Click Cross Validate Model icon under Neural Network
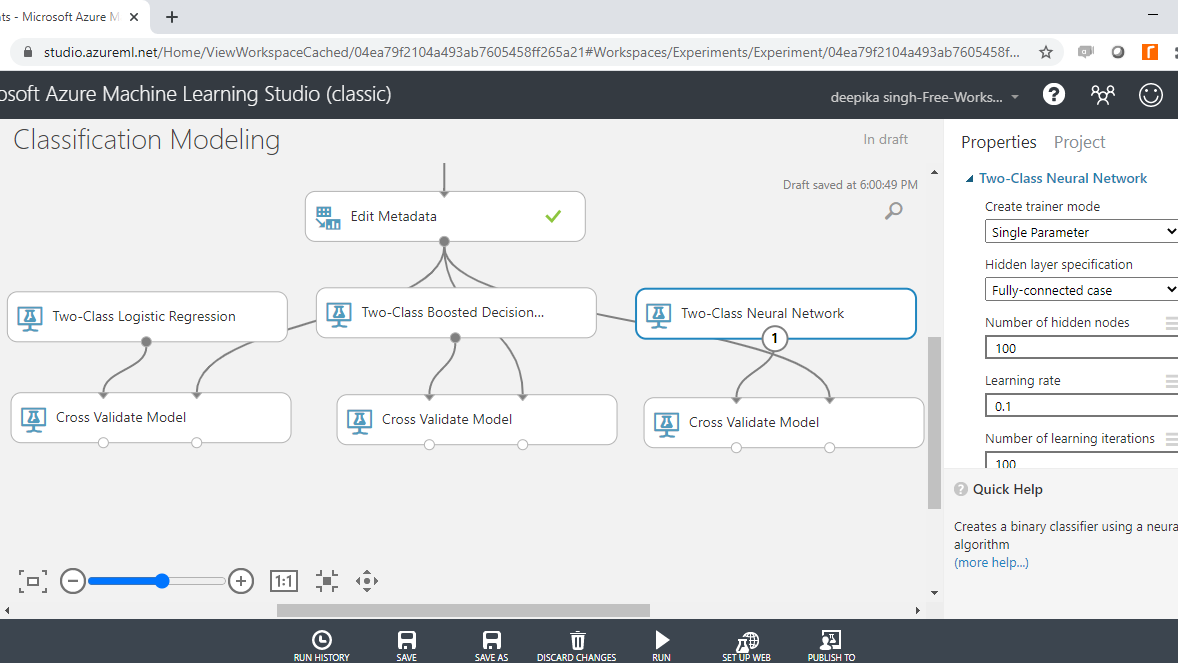The width and height of the screenshot is (1178, 663). 666,424
